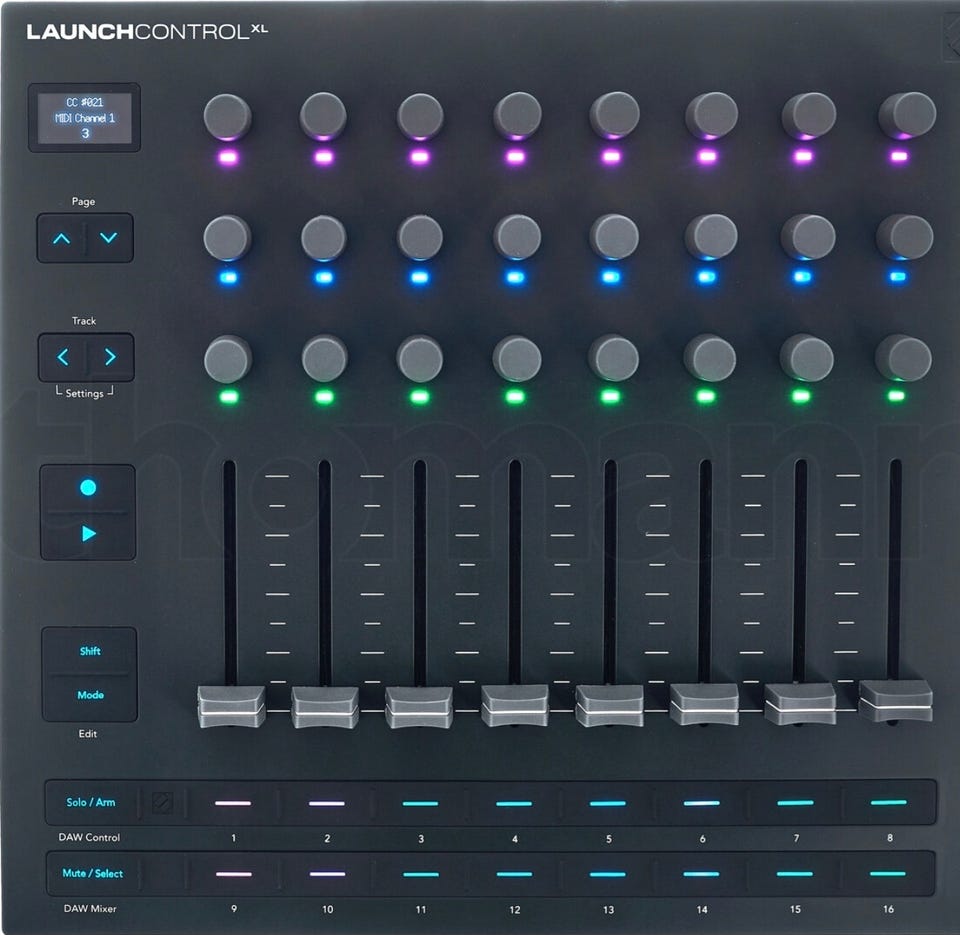Hit the Play triangle button
The width and height of the screenshot is (960, 935).
click(x=88, y=534)
